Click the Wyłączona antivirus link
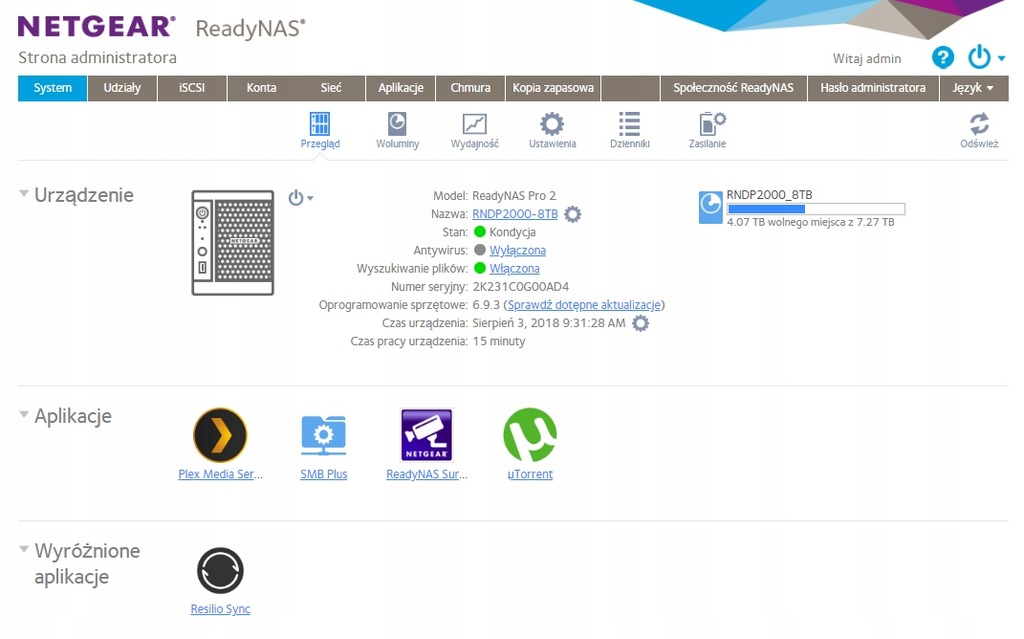 coord(518,250)
